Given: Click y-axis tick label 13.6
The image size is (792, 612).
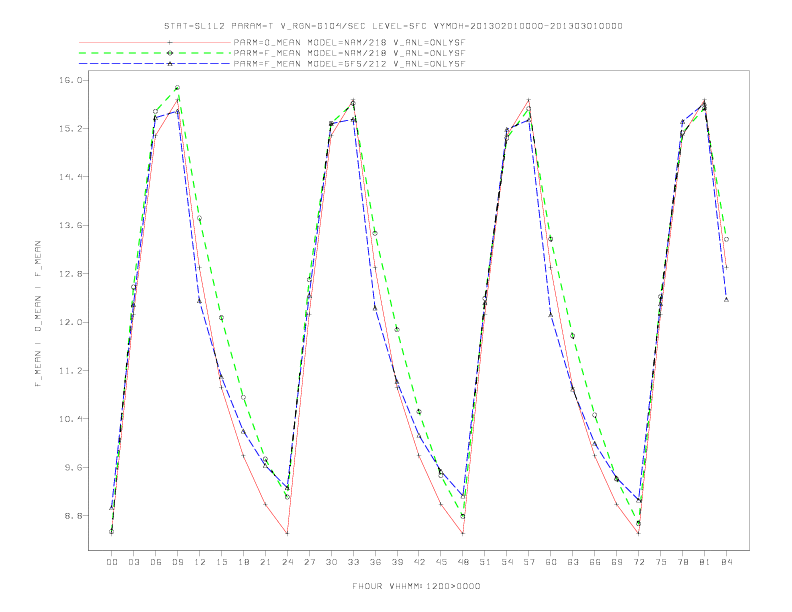Looking at the screenshot, I should (x=70, y=225).
